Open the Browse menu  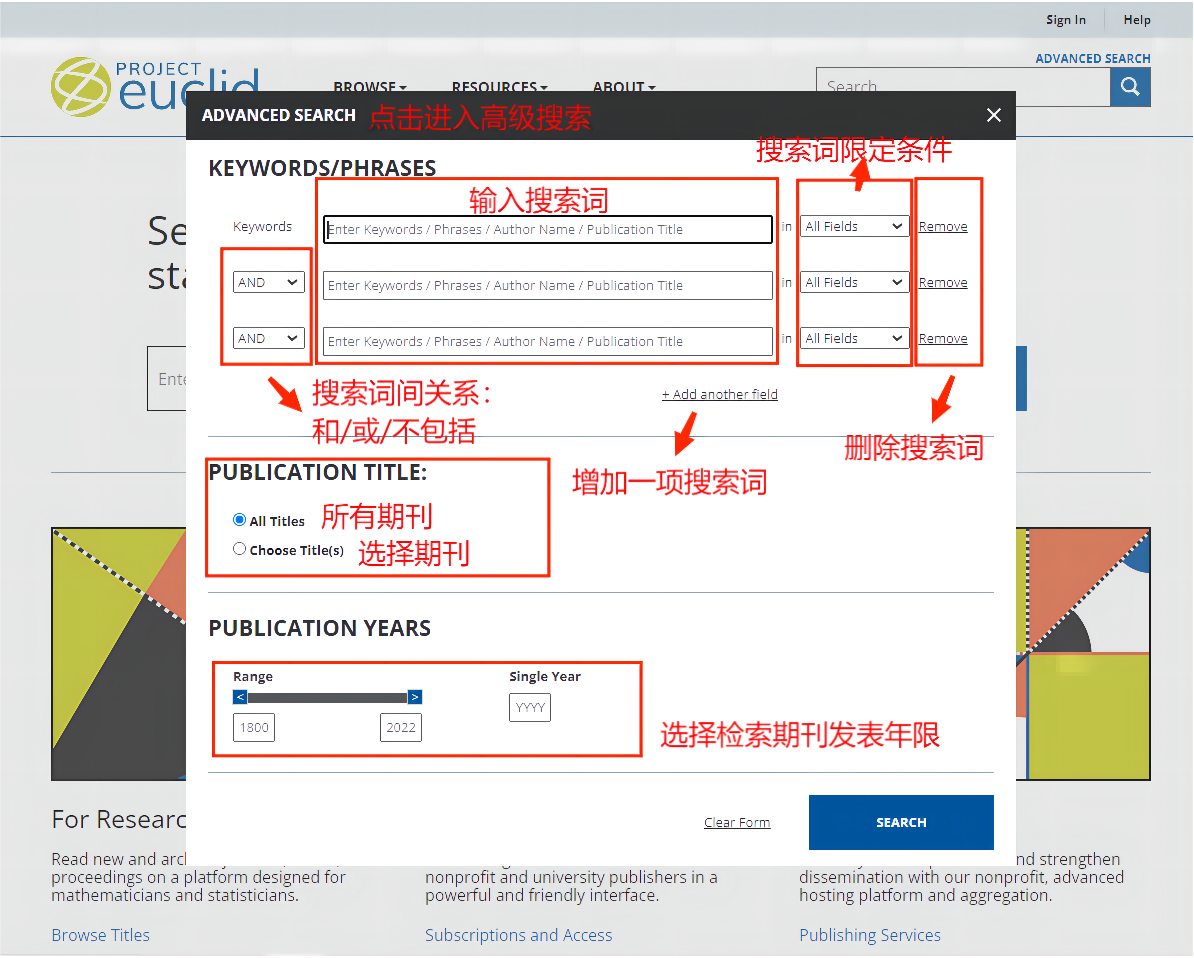369,87
